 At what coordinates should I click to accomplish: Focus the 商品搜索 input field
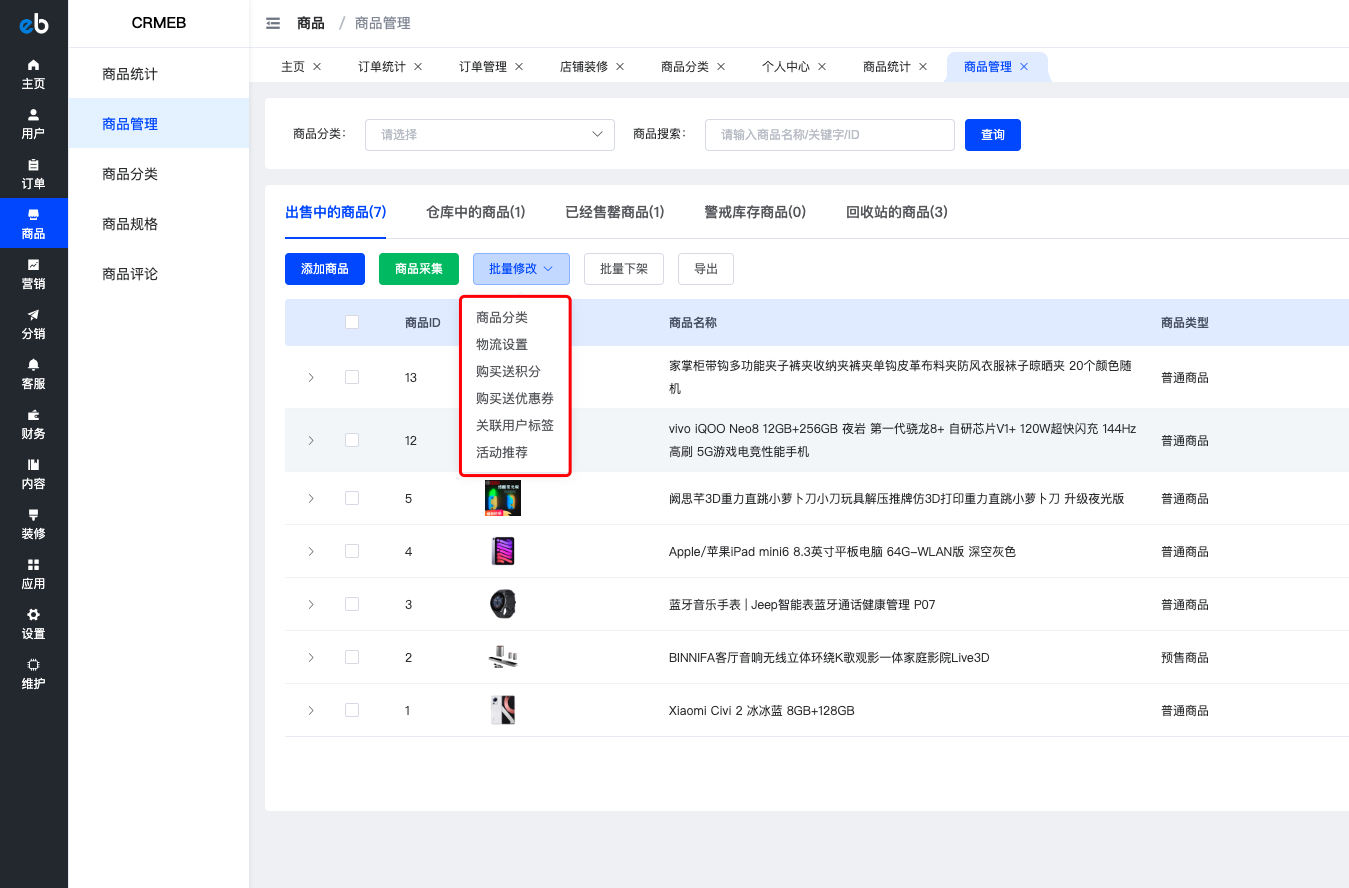830,135
